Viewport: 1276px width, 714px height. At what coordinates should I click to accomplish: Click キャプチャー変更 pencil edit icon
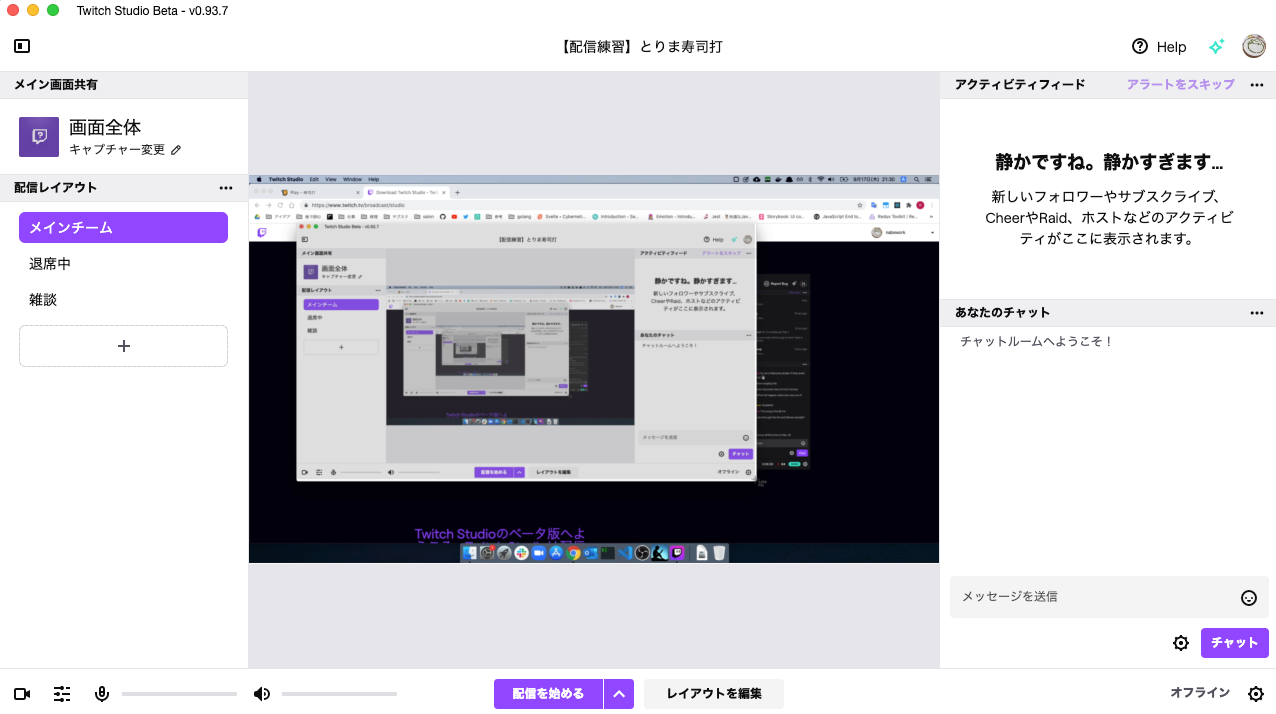point(176,150)
